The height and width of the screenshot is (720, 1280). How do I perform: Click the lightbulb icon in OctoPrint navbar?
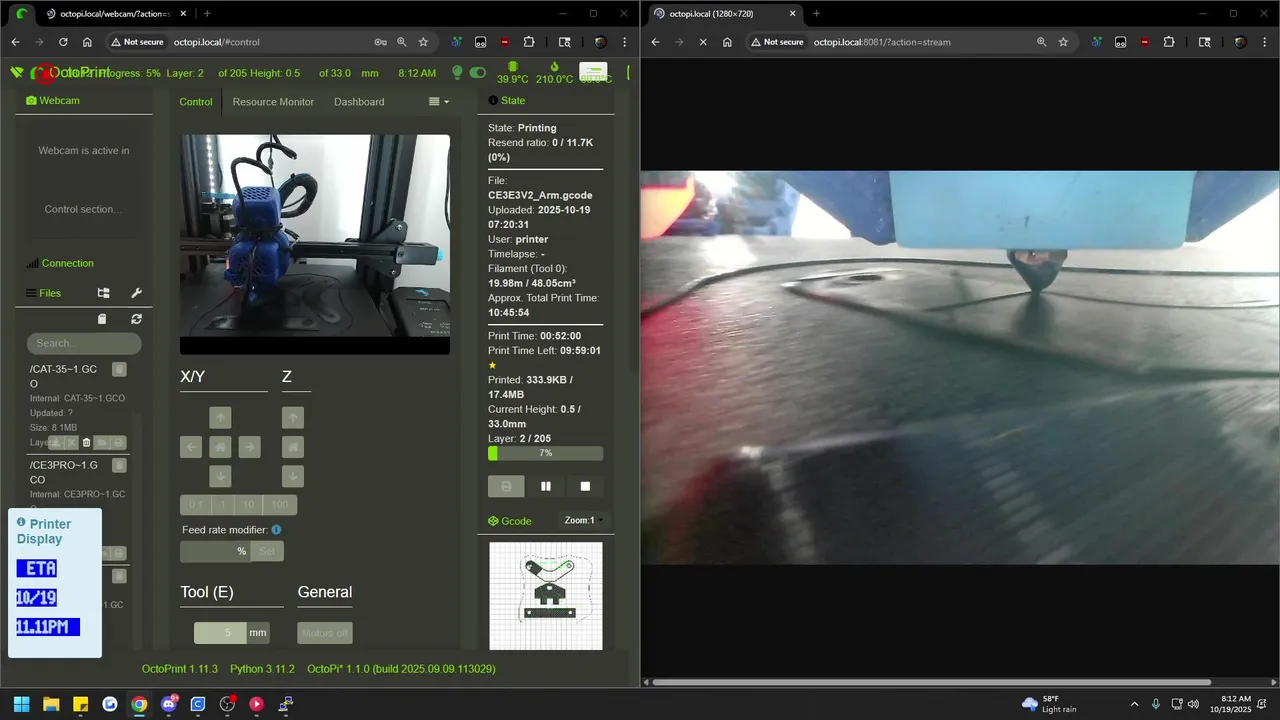[x=457, y=72]
